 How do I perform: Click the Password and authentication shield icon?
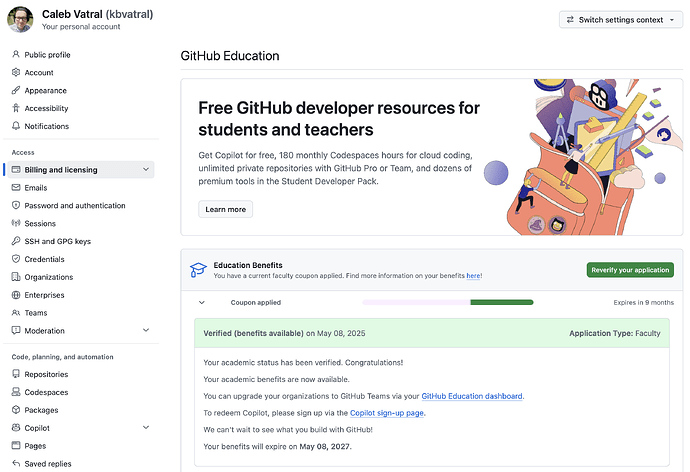[x=16, y=205]
